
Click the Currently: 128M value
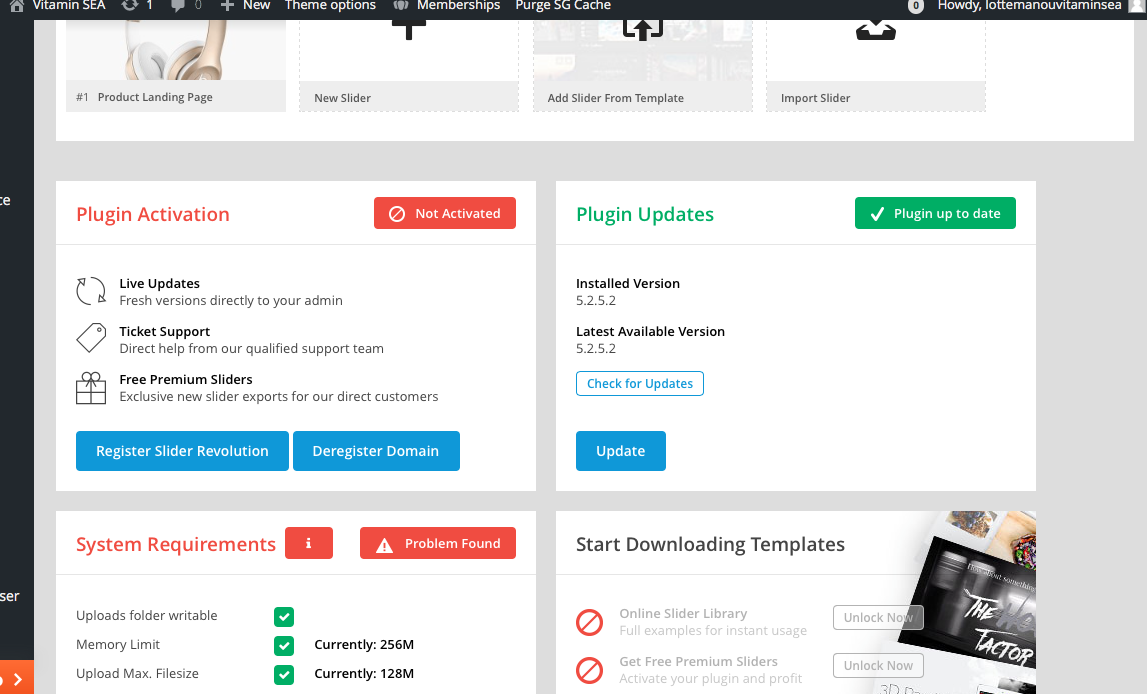coord(364,674)
